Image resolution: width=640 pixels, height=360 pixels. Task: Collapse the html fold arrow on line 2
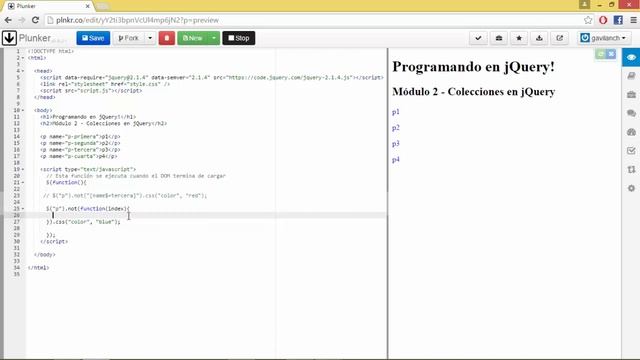[23, 58]
